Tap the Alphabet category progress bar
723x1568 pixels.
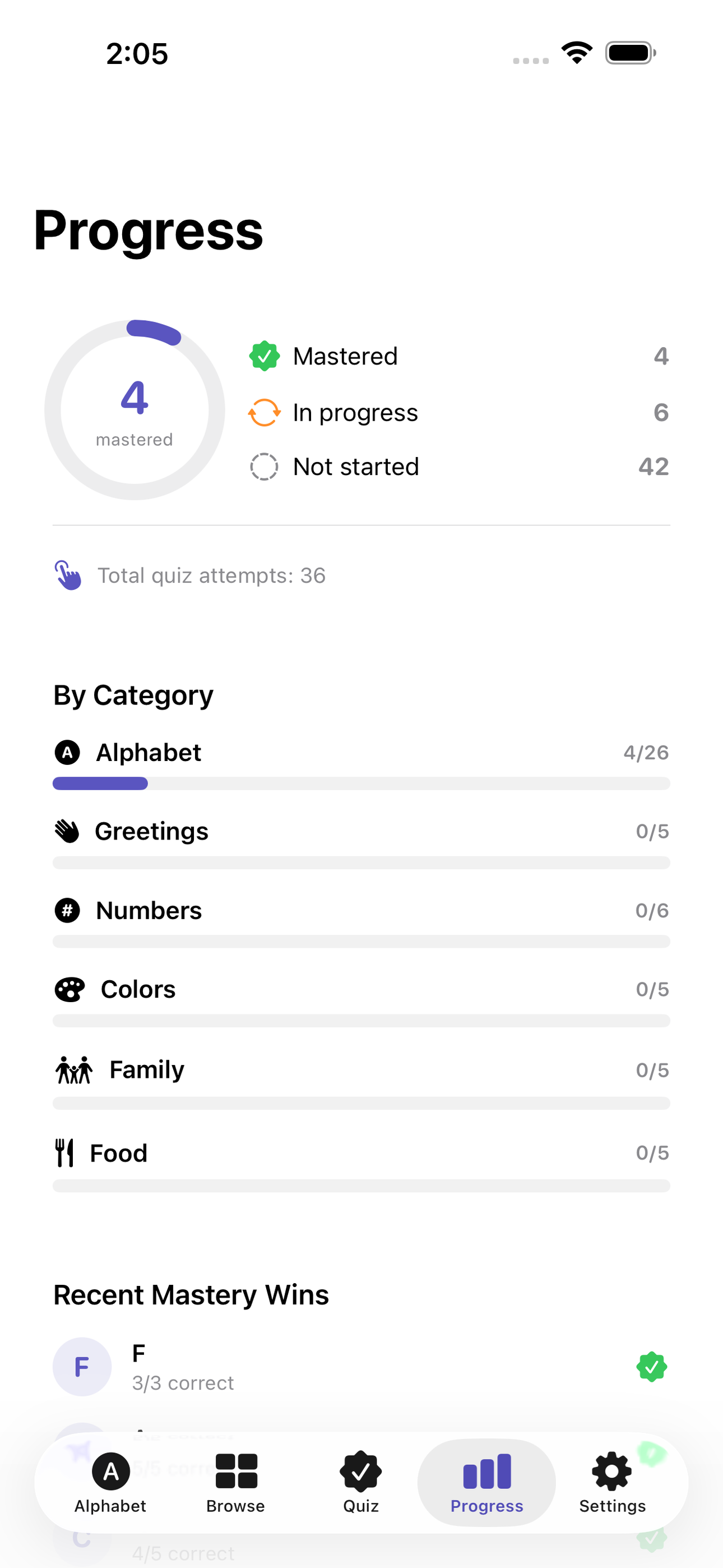pyautogui.click(x=361, y=783)
